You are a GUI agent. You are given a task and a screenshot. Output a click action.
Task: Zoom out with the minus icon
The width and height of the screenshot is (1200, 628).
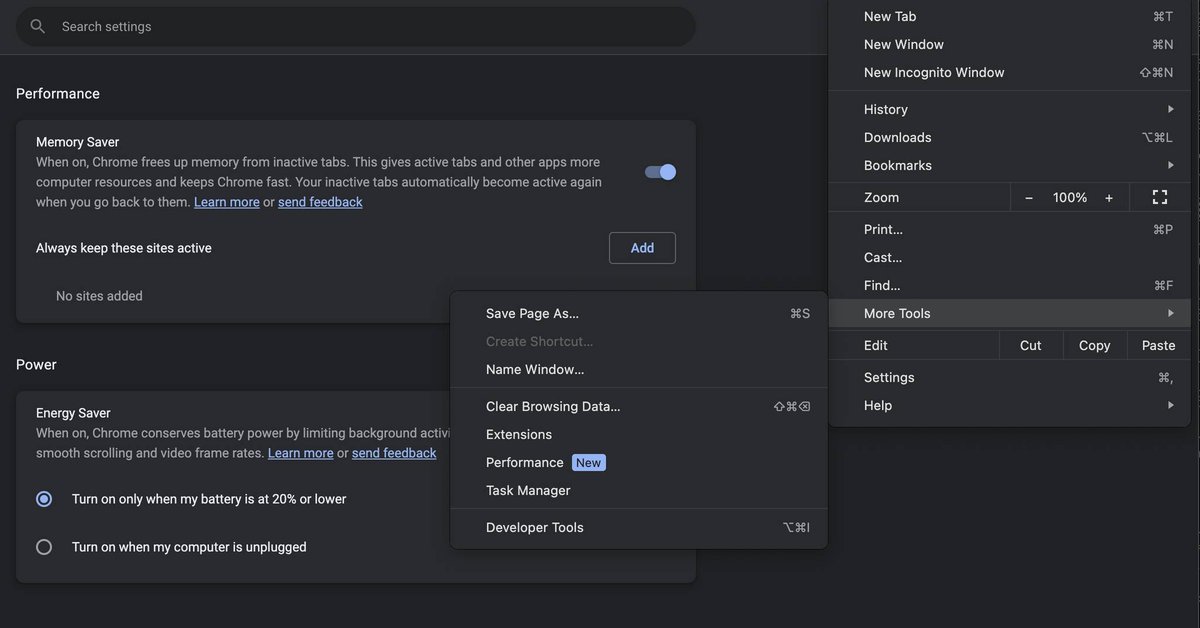1028,197
